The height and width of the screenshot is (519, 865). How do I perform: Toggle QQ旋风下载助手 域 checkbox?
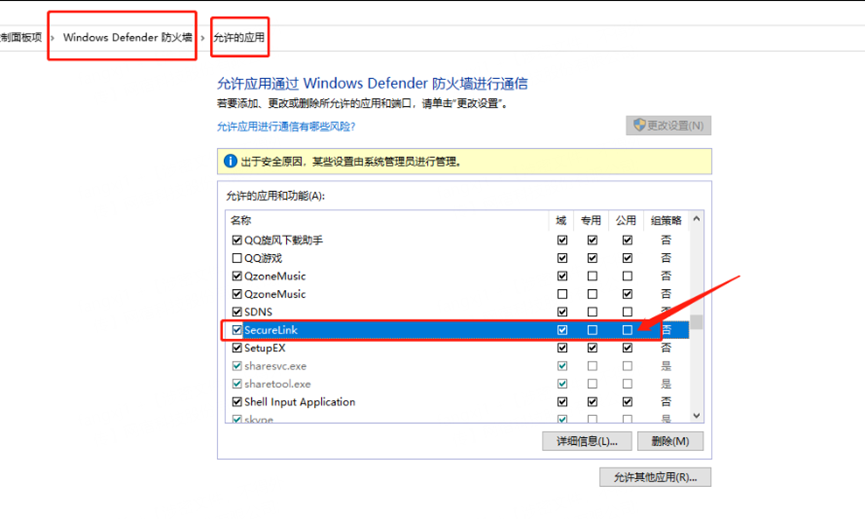pyautogui.click(x=562, y=240)
